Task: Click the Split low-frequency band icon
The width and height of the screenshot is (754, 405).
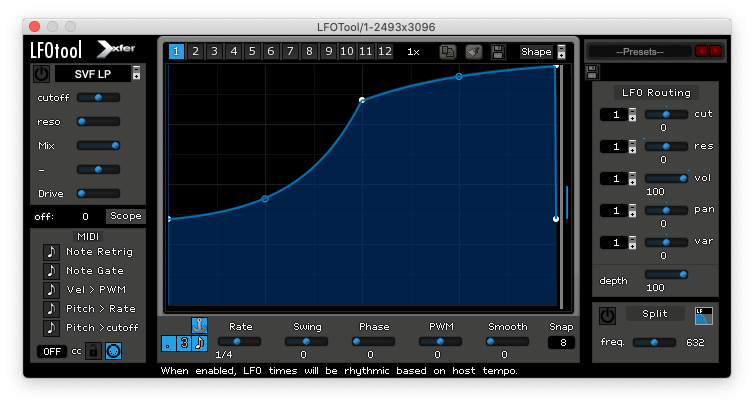Action: click(704, 316)
